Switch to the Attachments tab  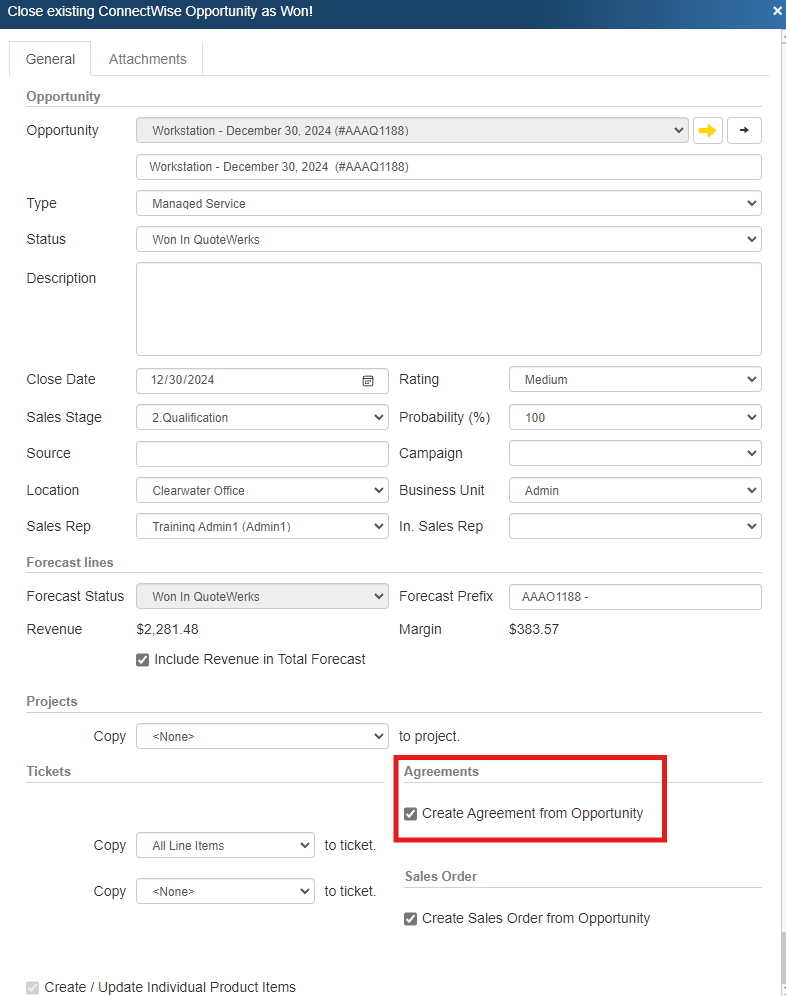(147, 59)
